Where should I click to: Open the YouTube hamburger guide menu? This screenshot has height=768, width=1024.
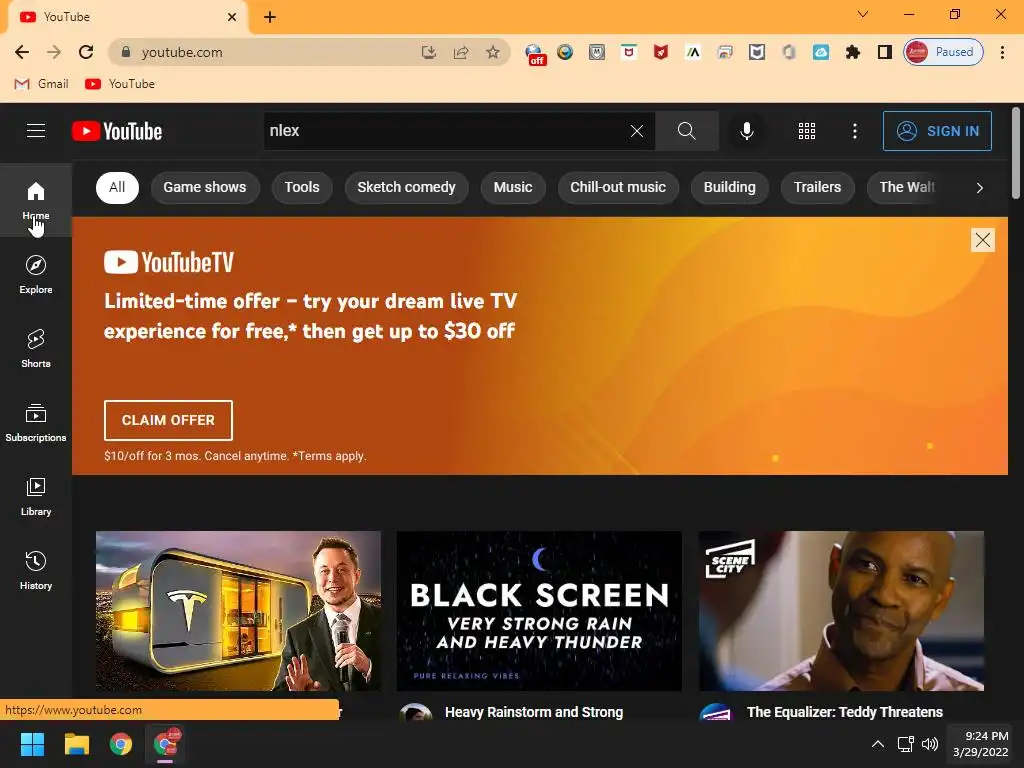click(36, 131)
